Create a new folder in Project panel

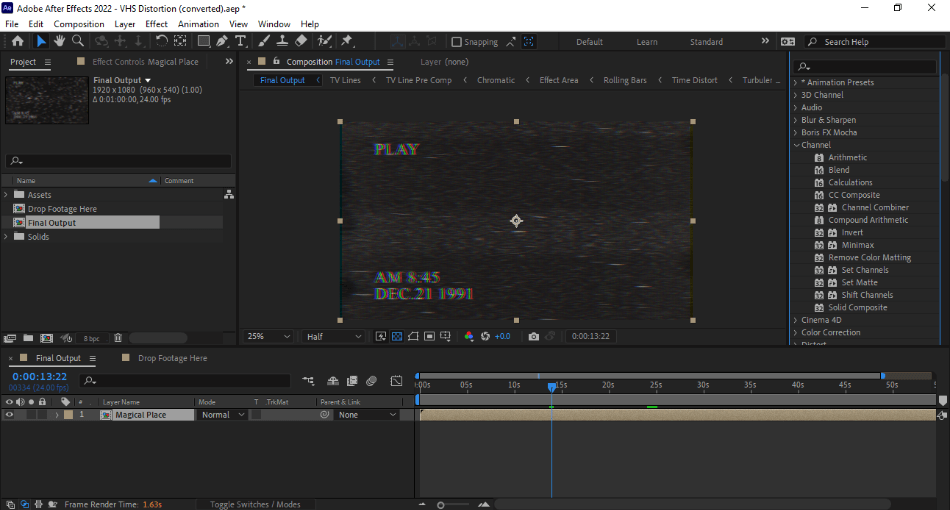pos(28,338)
